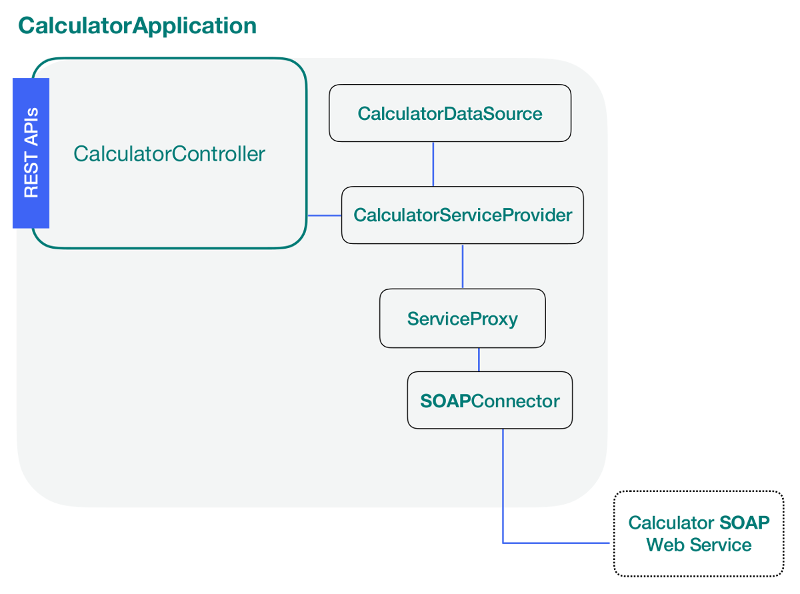The width and height of the screenshot is (800, 594).
Task: Click connector between CalculatorDataSource and CalculatorServiceProvider
Action: (x=433, y=164)
